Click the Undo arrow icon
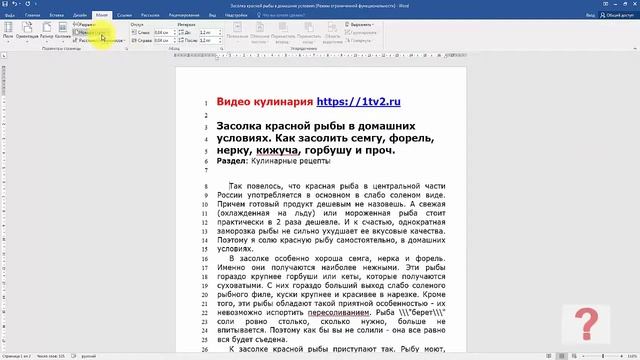This screenshot has height=360, width=640. tap(15, 4)
